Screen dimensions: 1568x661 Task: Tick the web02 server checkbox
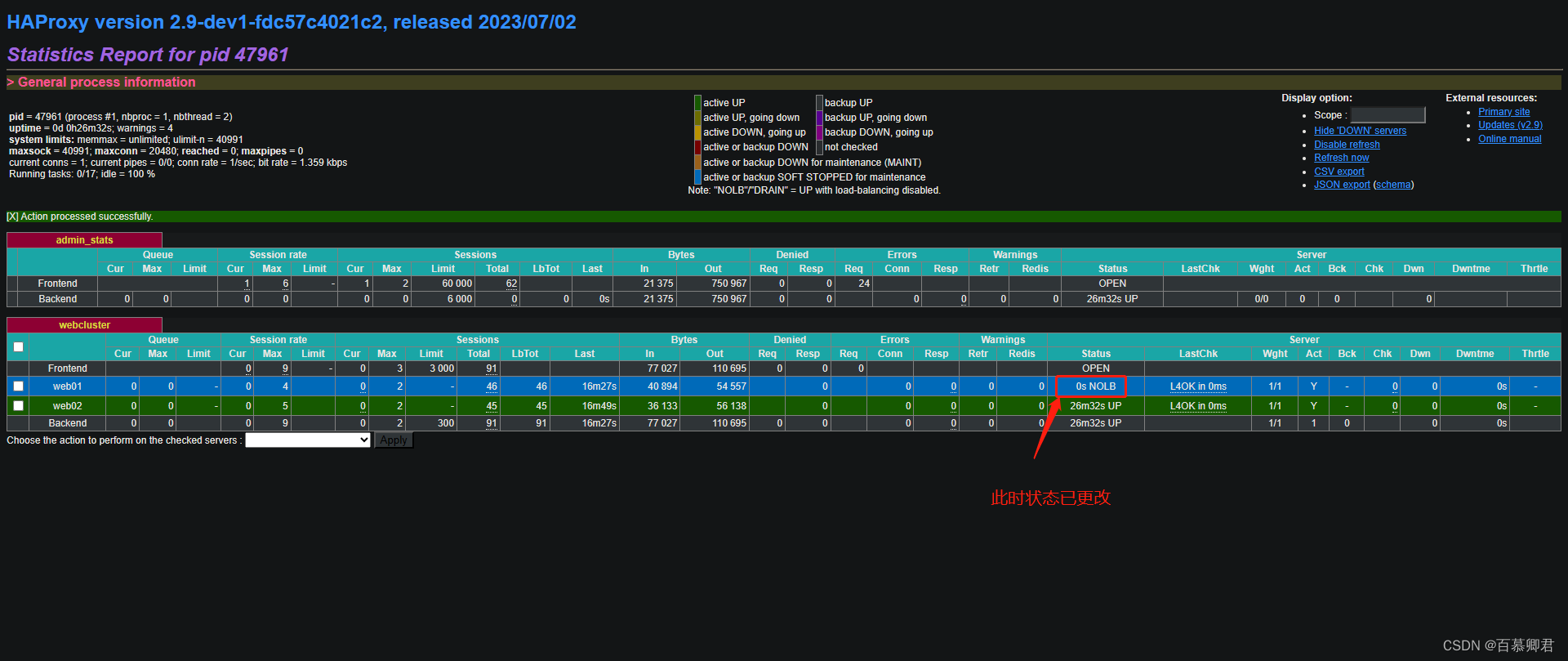click(18, 405)
